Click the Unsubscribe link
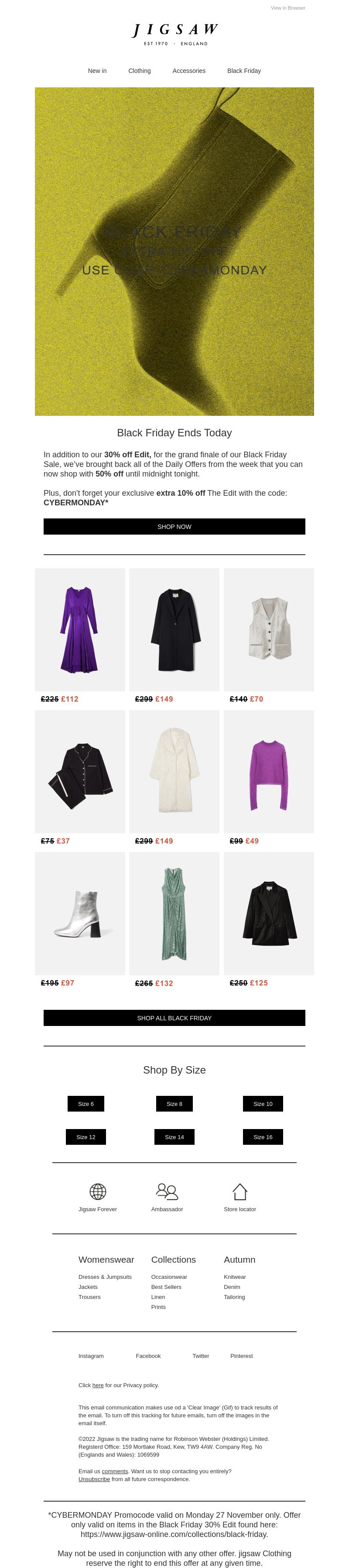 [94, 1479]
